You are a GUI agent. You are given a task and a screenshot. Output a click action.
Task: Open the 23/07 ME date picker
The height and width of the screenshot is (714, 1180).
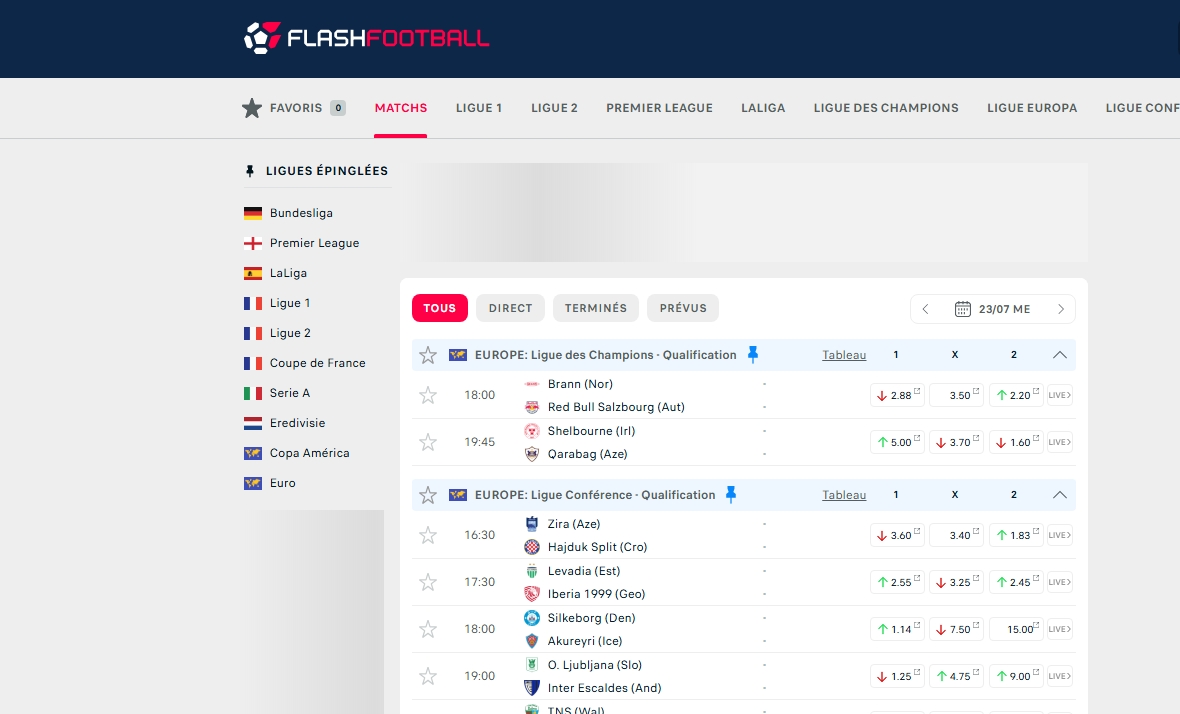click(x=993, y=309)
